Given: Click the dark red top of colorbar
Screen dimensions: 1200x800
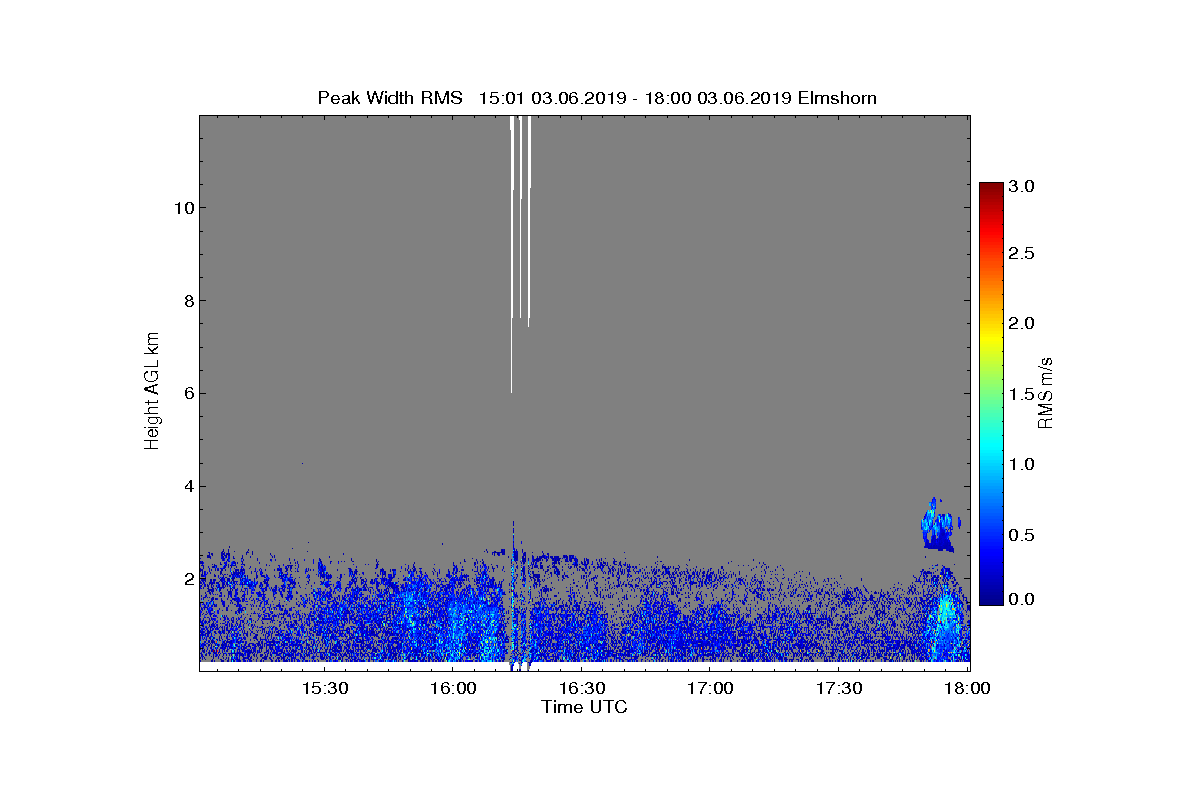Looking at the screenshot, I should coord(991,190).
